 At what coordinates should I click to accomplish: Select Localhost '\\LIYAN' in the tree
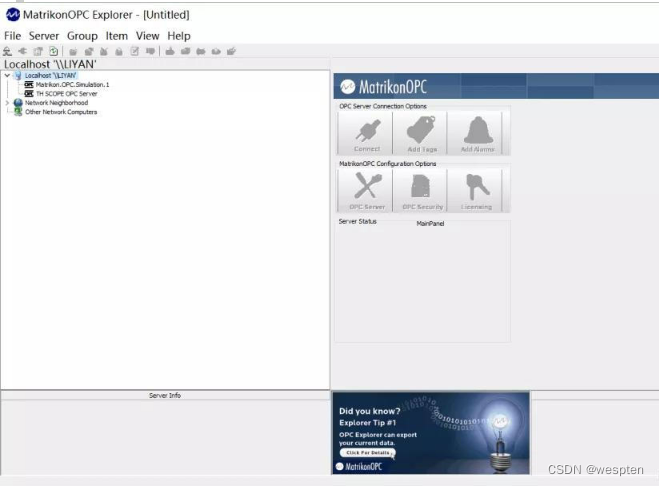(x=50, y=76)
